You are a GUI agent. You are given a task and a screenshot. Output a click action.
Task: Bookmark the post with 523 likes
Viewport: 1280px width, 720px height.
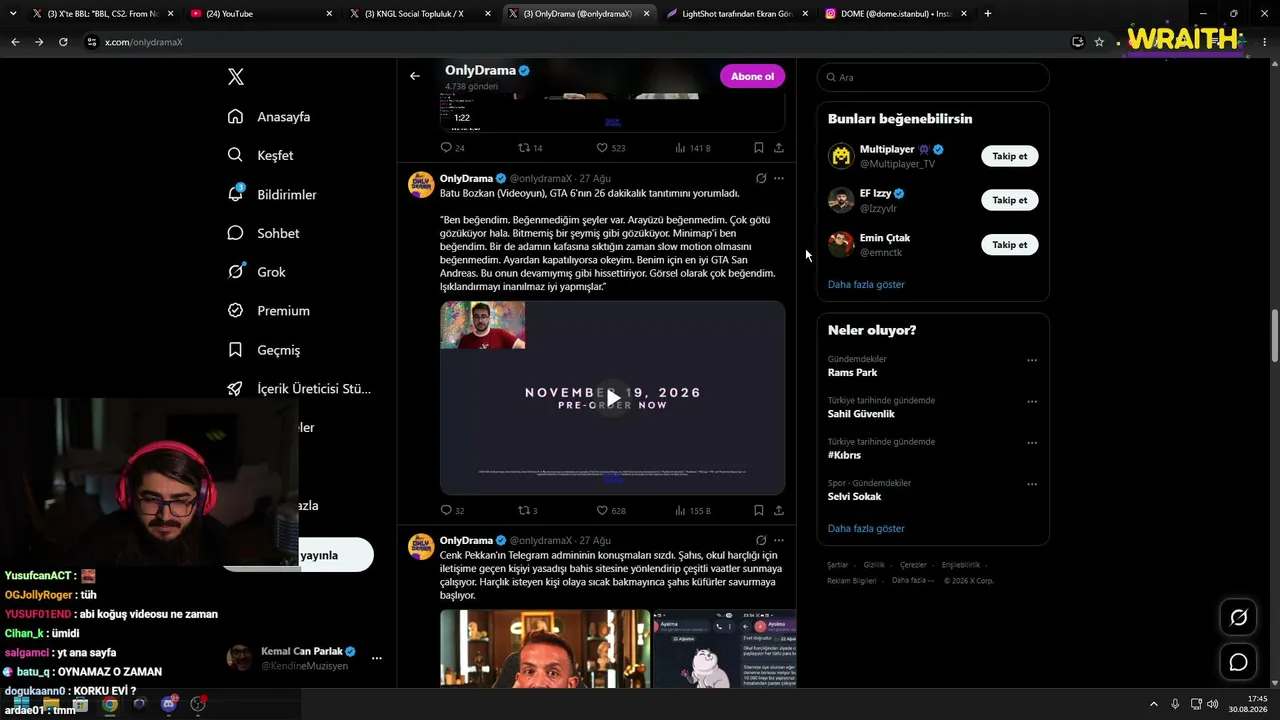tap(759, 148)
